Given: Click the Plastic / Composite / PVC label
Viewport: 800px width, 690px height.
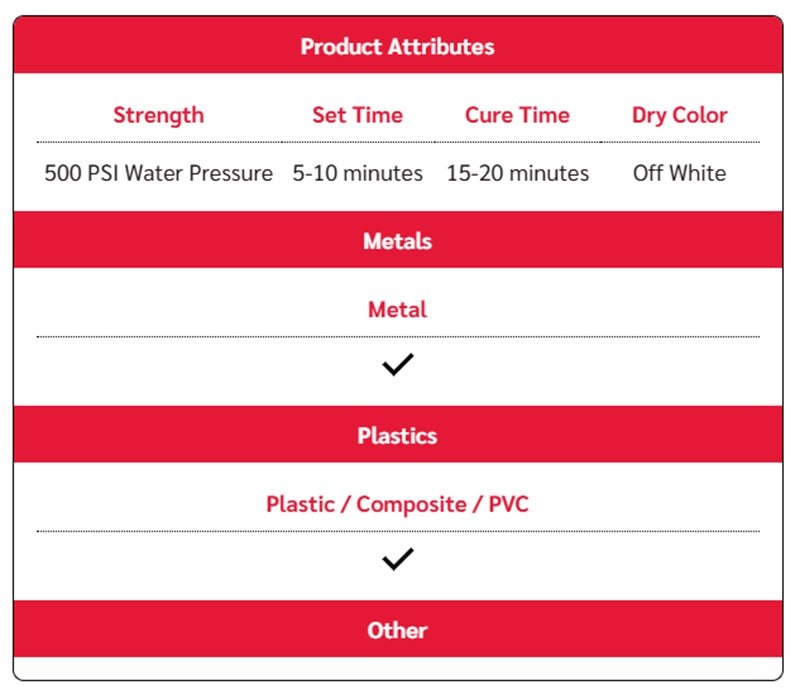Looking at the screenshot, I should point(397,504).
